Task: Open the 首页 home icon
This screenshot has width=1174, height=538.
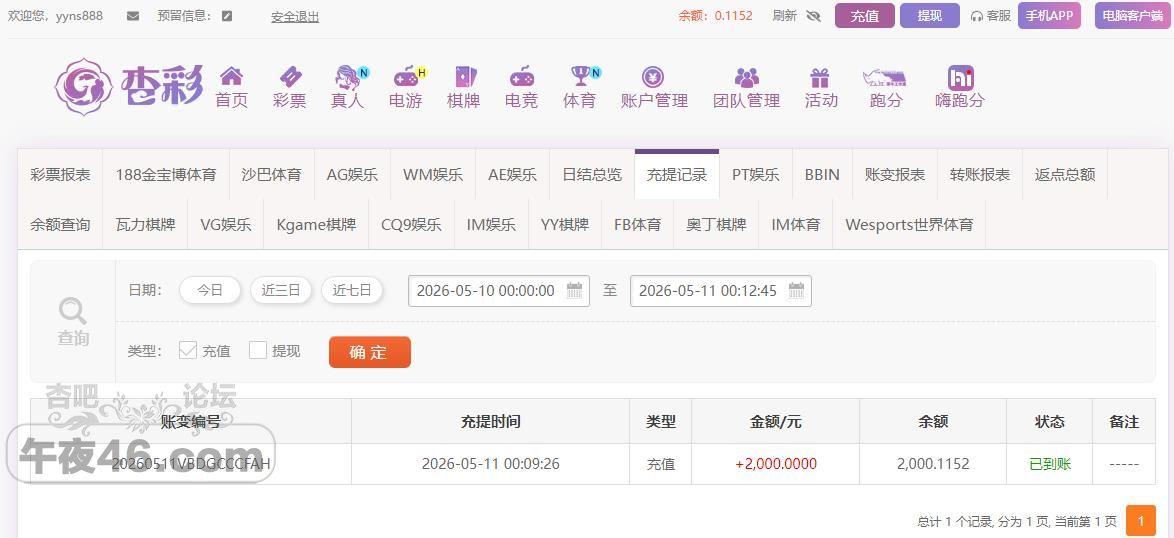Action: click(231, 76)
